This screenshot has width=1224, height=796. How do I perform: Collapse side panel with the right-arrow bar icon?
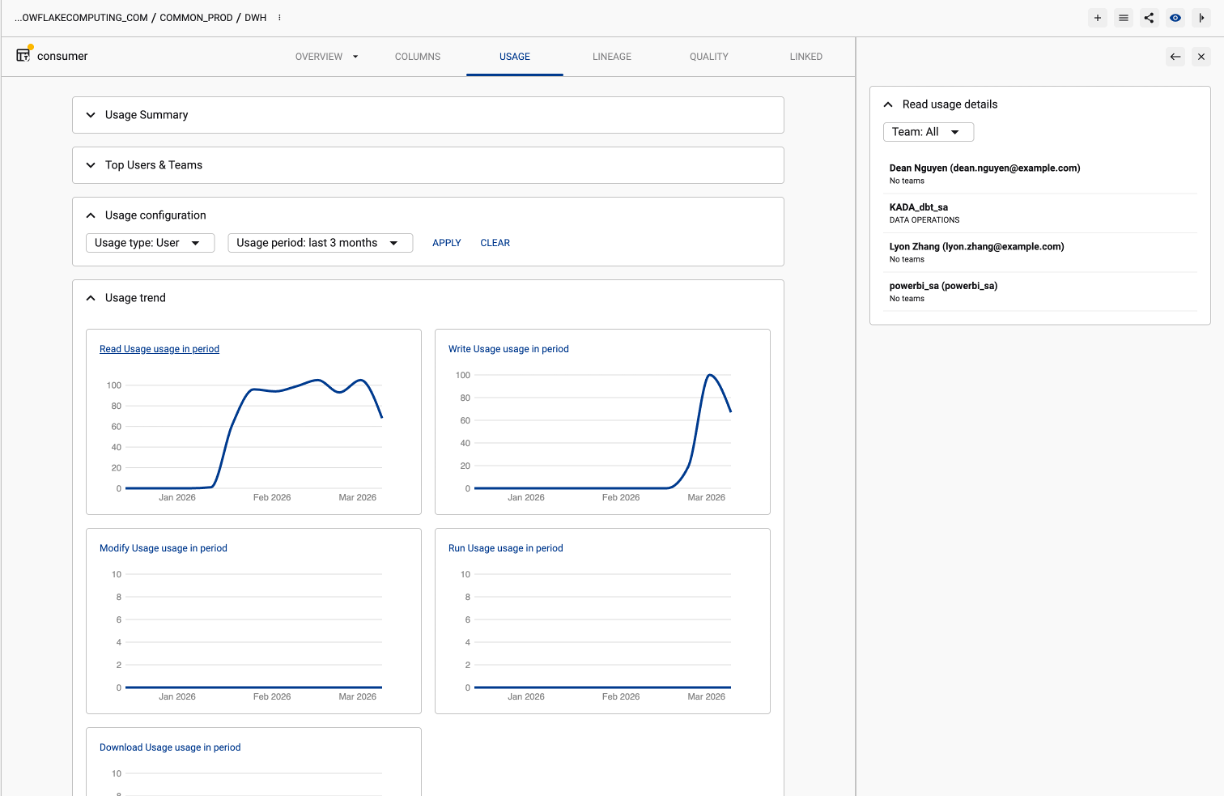pos(1201,18)
